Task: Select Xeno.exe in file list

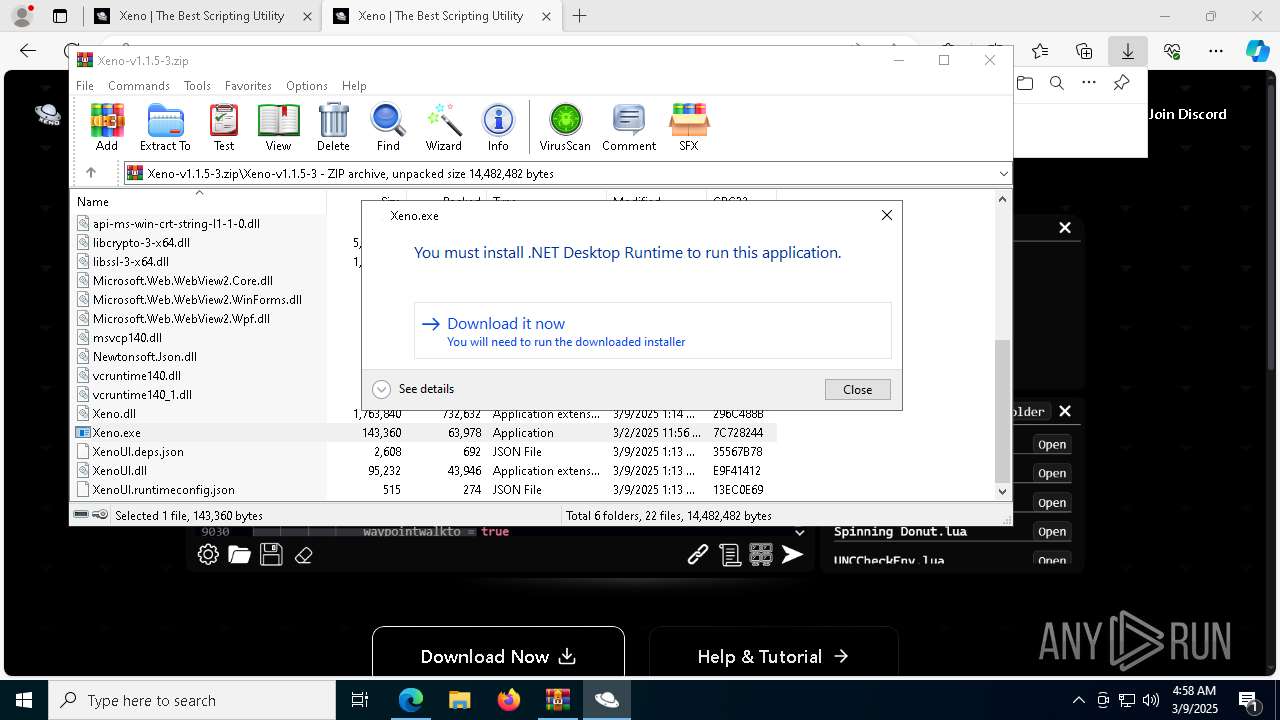Action: [x=116, y=433]
